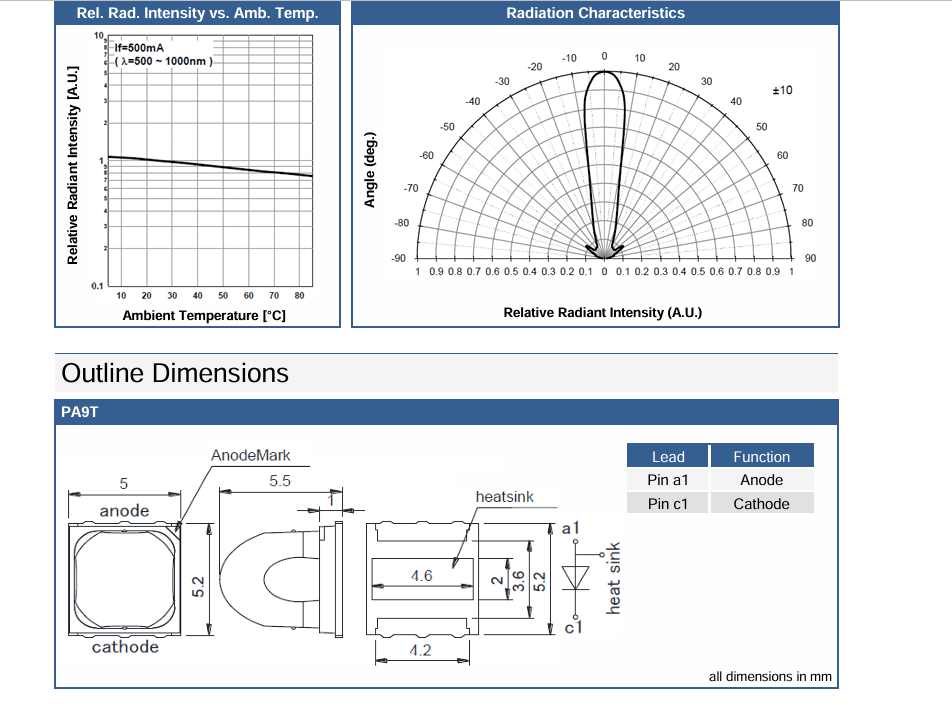Click the 'all dimensions in mm' note
The image size is (952, 710).
point(770,676)
